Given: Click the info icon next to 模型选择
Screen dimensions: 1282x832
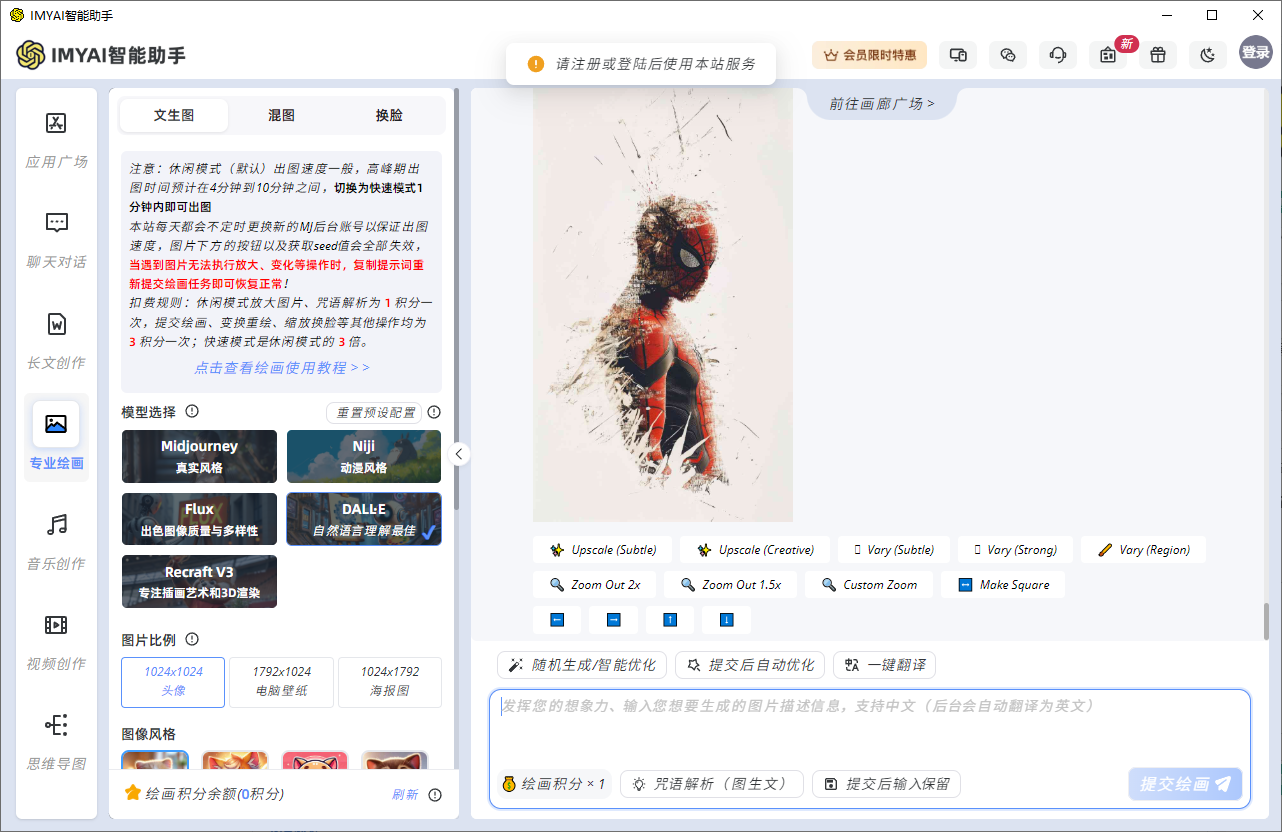Looking at the screenshot, I should [192, 411].
